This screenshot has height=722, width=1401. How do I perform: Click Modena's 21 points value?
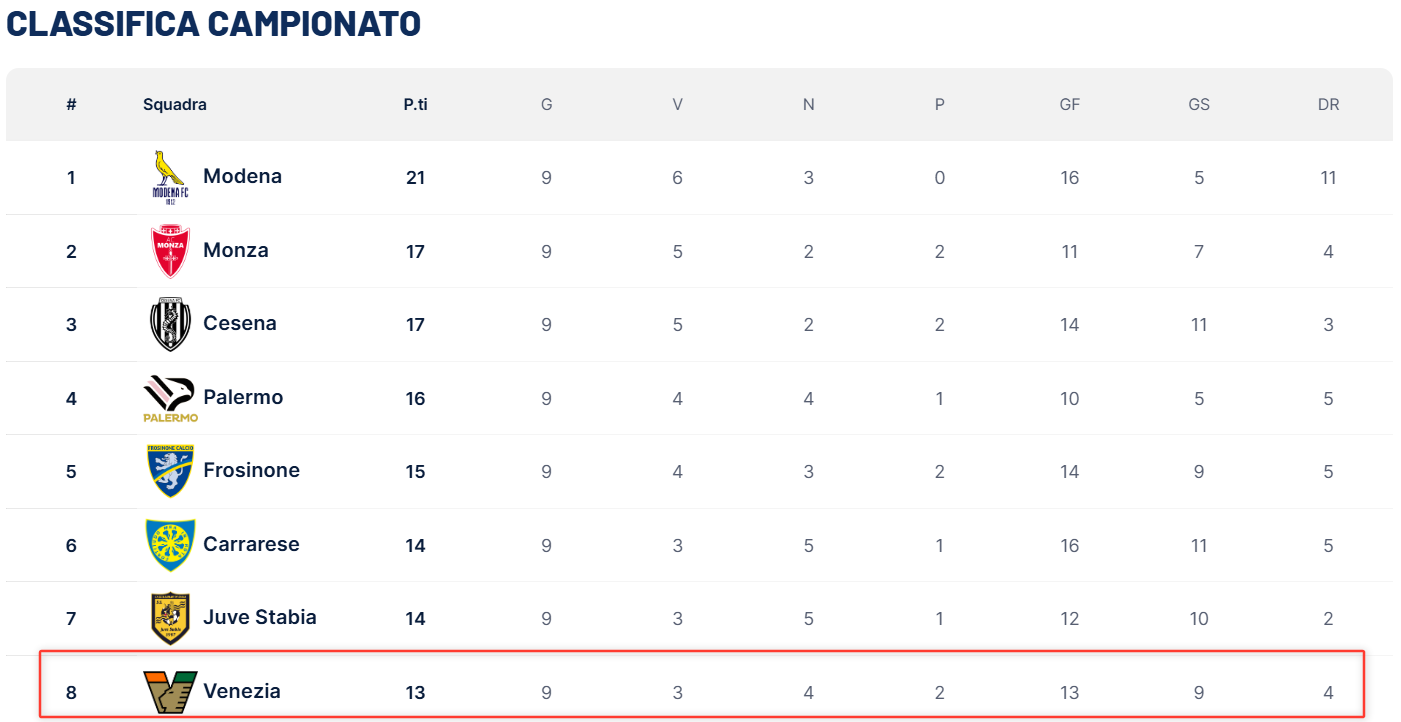tap(415, 178)
